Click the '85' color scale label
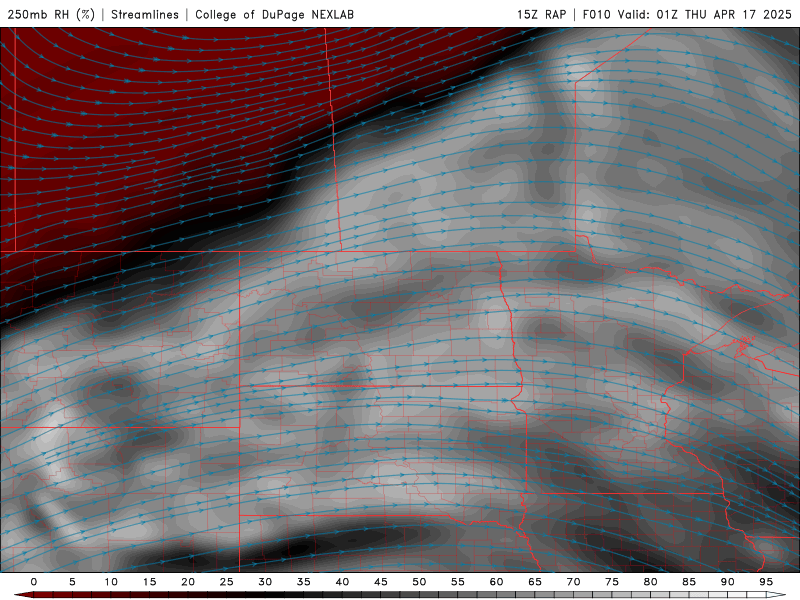The height and width of the screenshot is (600, 800). pyautogui.click(x=689, y=582)
